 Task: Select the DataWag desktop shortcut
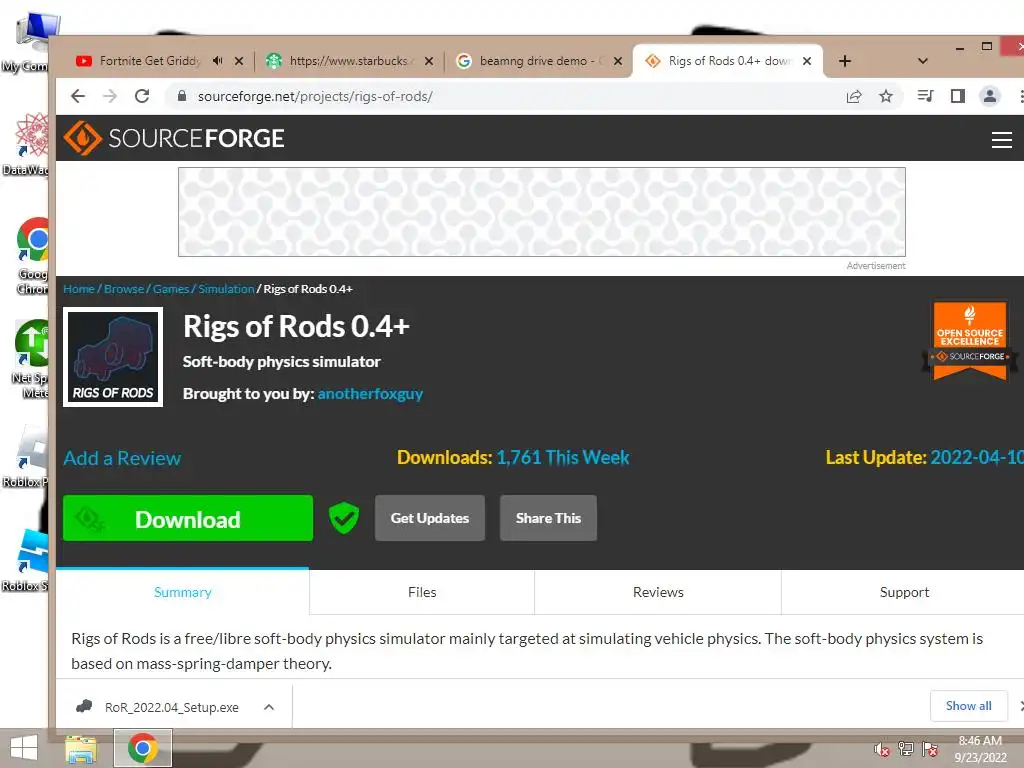click(26, 144)
